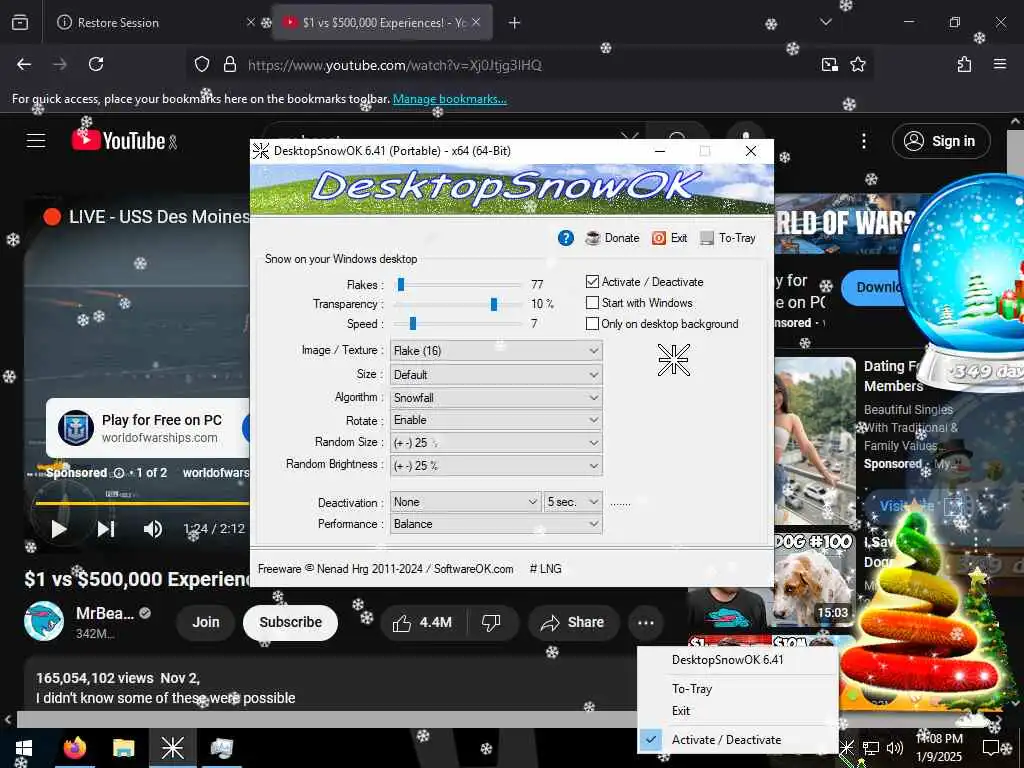
Task: Open the Deactivation dropdown set to None
Action: click(x=465, y=502)
